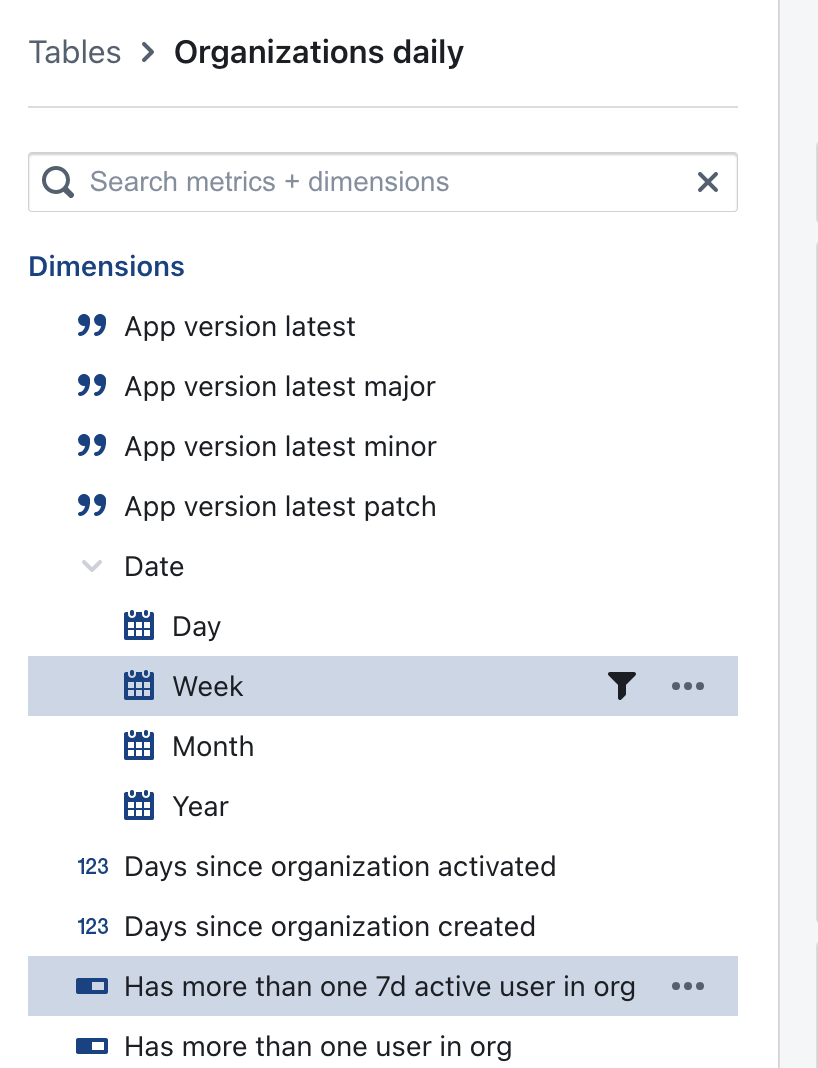This screenshot has height=1068, width=818.
Task: Toggle the Month dimension on
Action: pyautogui.click(x=213, y=746)
